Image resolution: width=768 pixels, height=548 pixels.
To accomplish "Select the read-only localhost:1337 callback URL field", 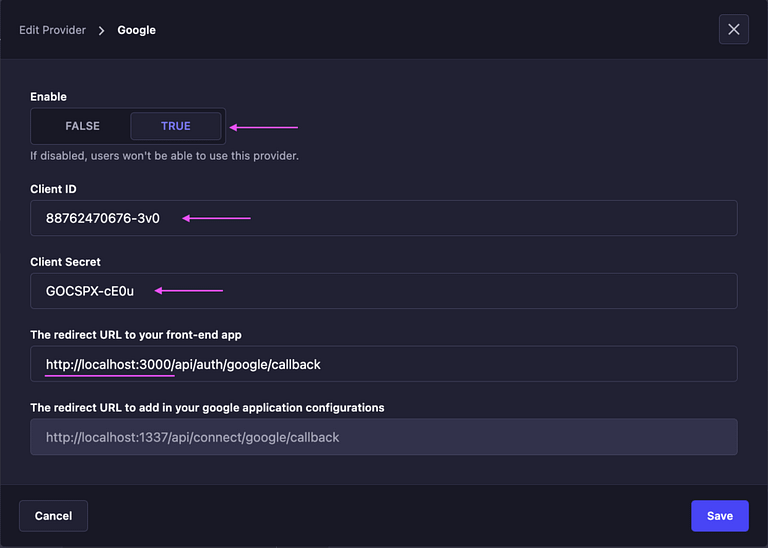I will click(384, 437).
